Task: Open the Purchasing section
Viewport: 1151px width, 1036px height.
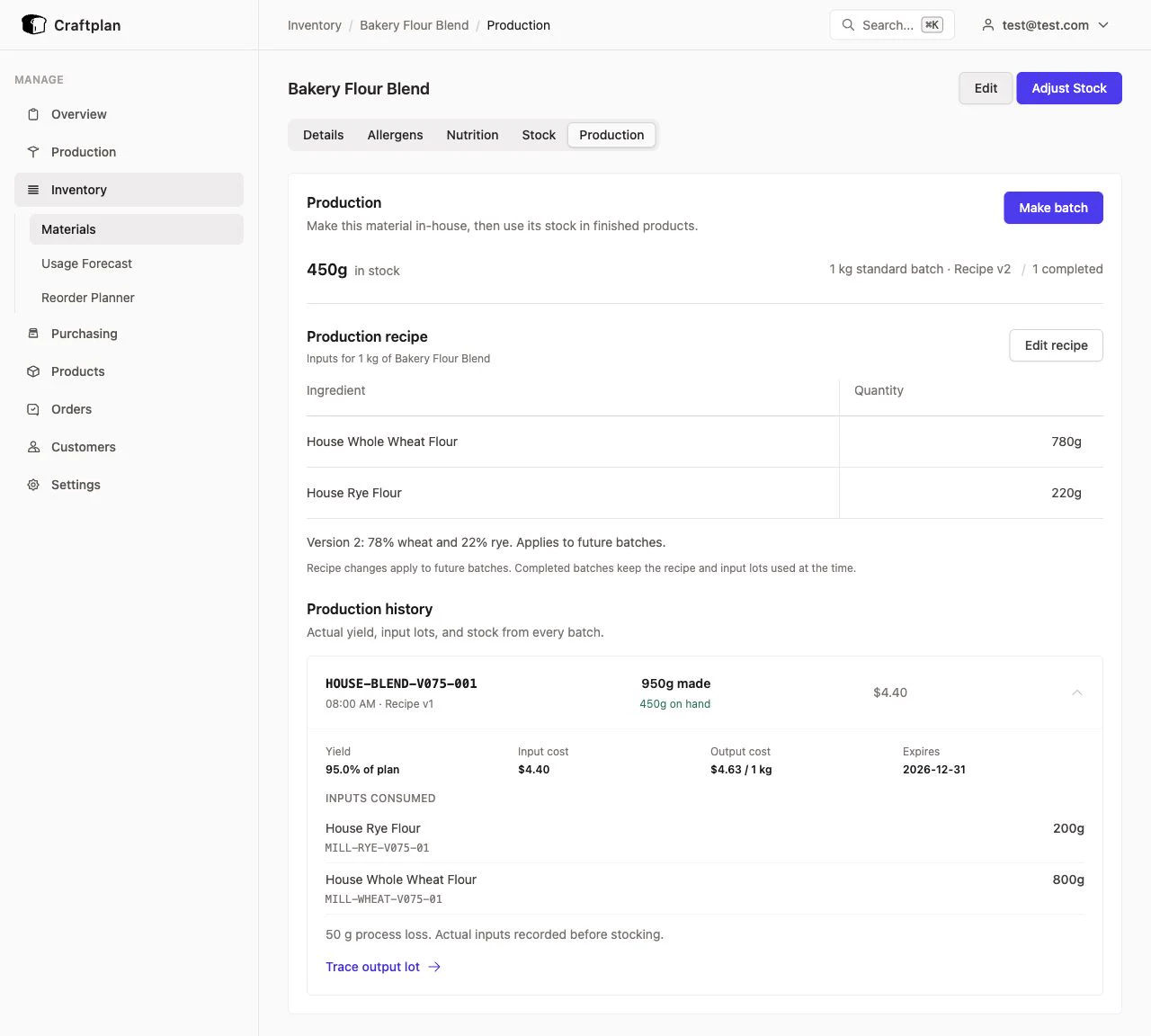Action: coord(129,334)
